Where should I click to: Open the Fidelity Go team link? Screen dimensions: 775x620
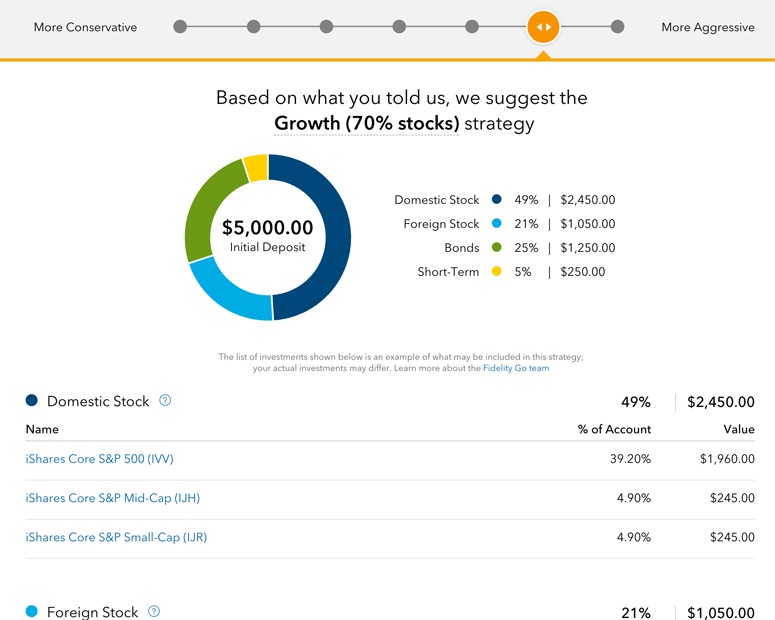point(516,368)
